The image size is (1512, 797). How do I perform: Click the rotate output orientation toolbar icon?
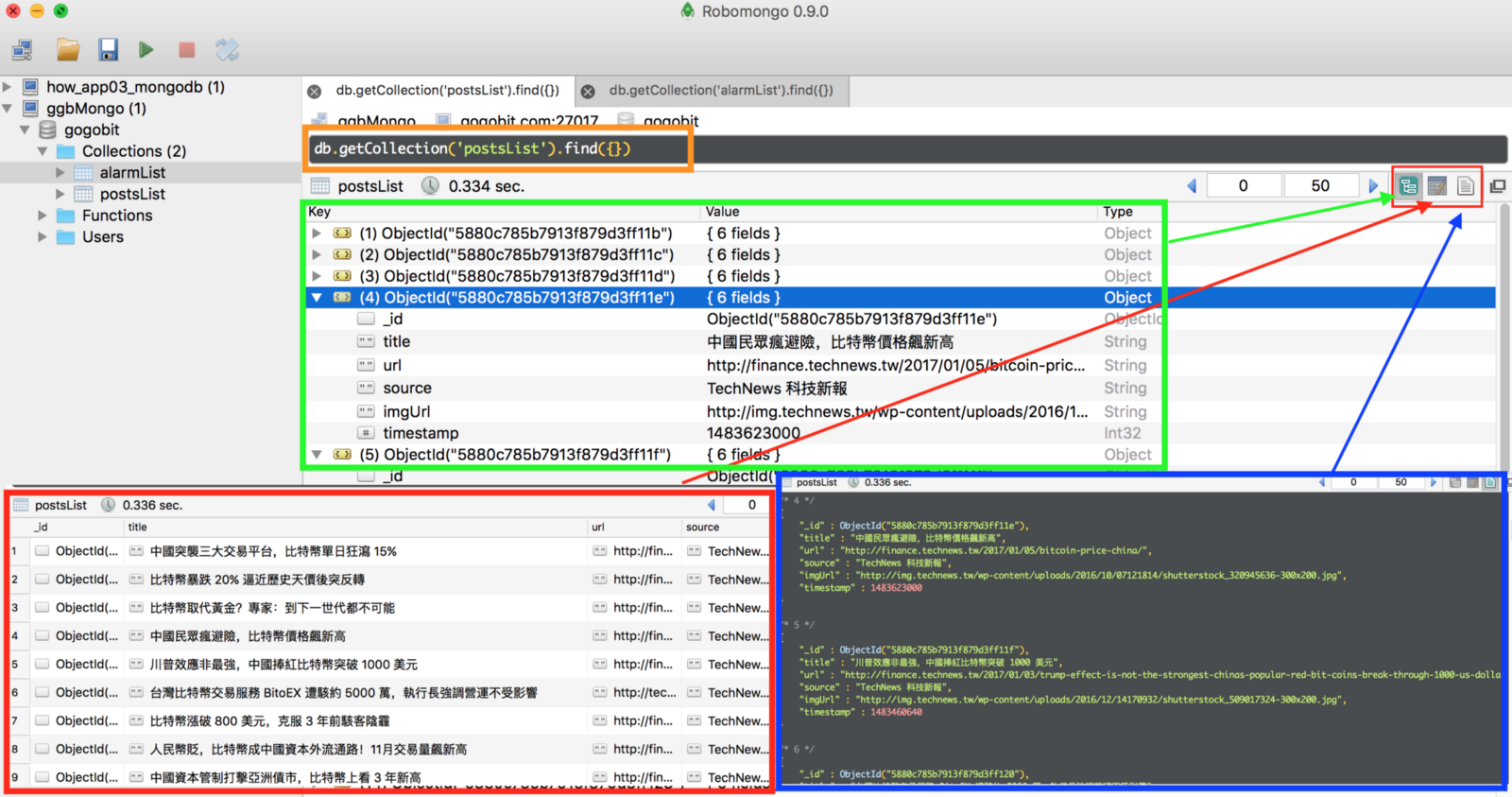pos(227,49)
